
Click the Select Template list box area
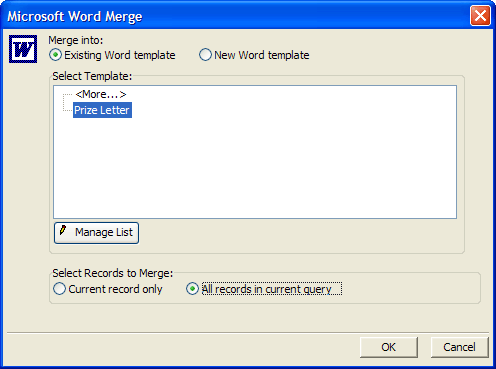pyautogui.click(x=255, y=152)
